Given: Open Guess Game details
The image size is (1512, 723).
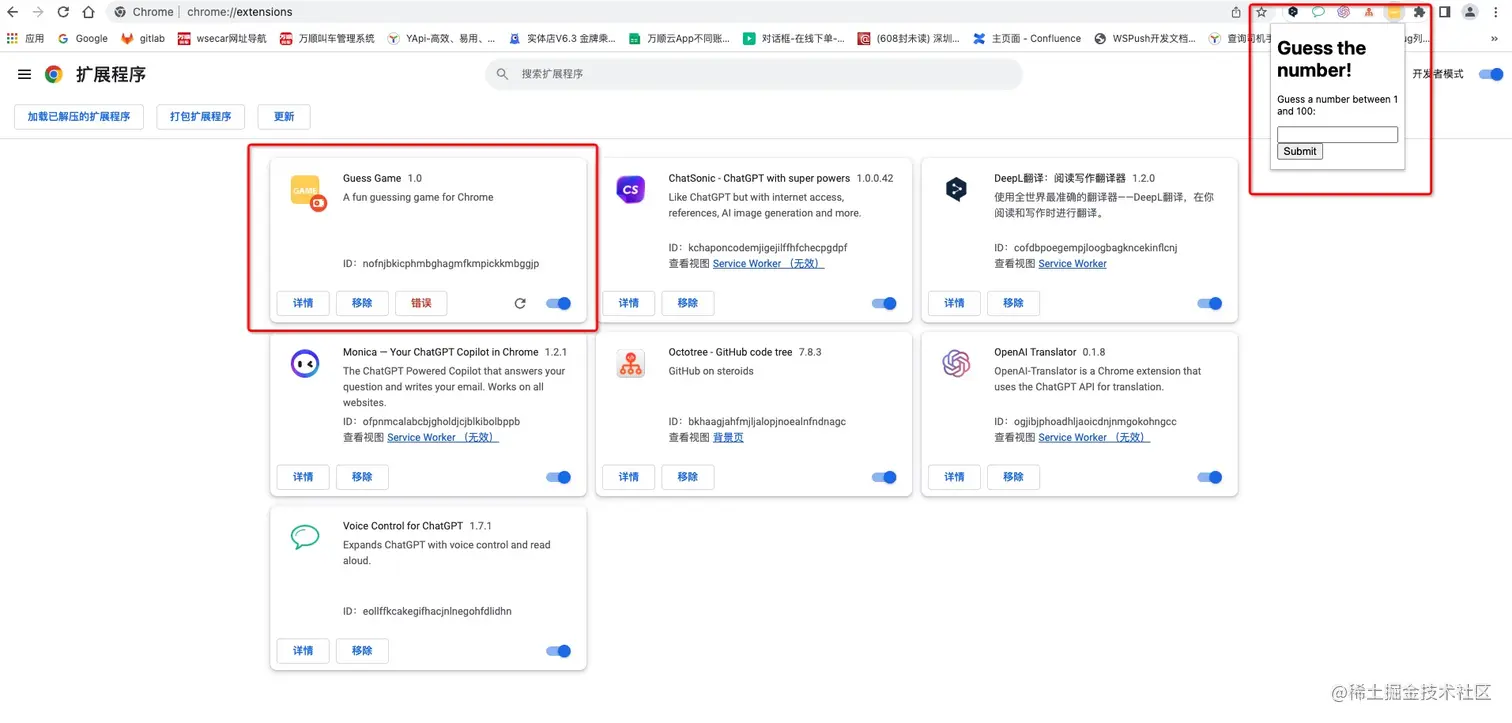Looking at the screenshot, I should point(303,303).
